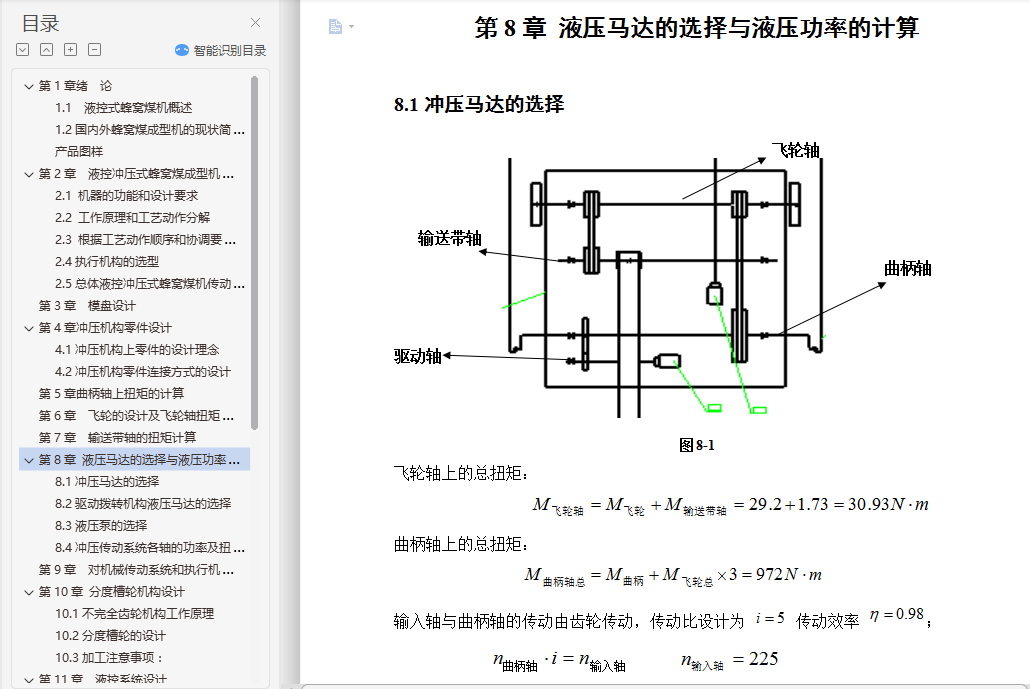
Task: Collapse the 第1章绪论 tree node
Action: [x=29, y=86]
